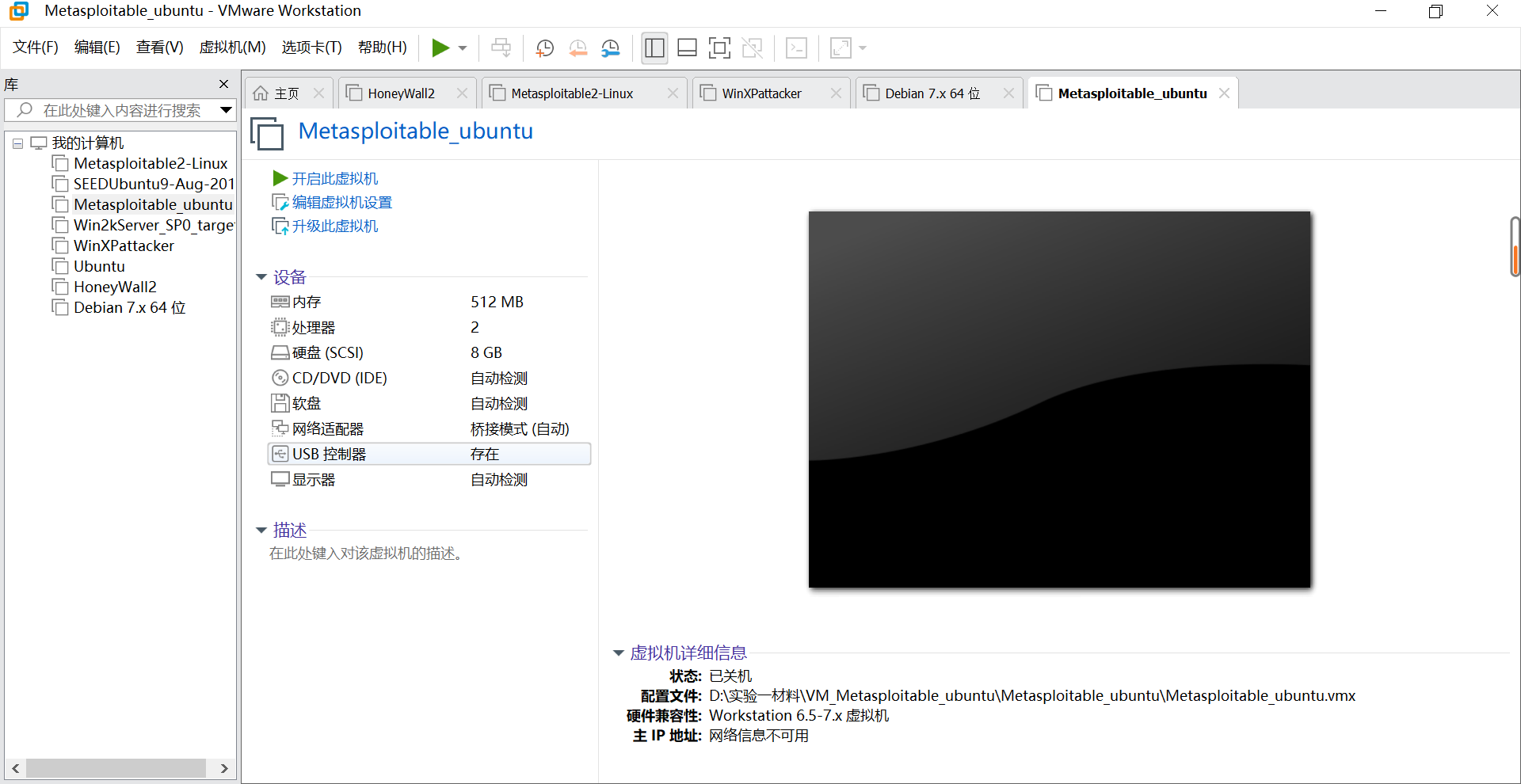Click the CD/DVD (IDE) device row
This screenshot has width=1521, height=784.
click(x=429, y=378)
